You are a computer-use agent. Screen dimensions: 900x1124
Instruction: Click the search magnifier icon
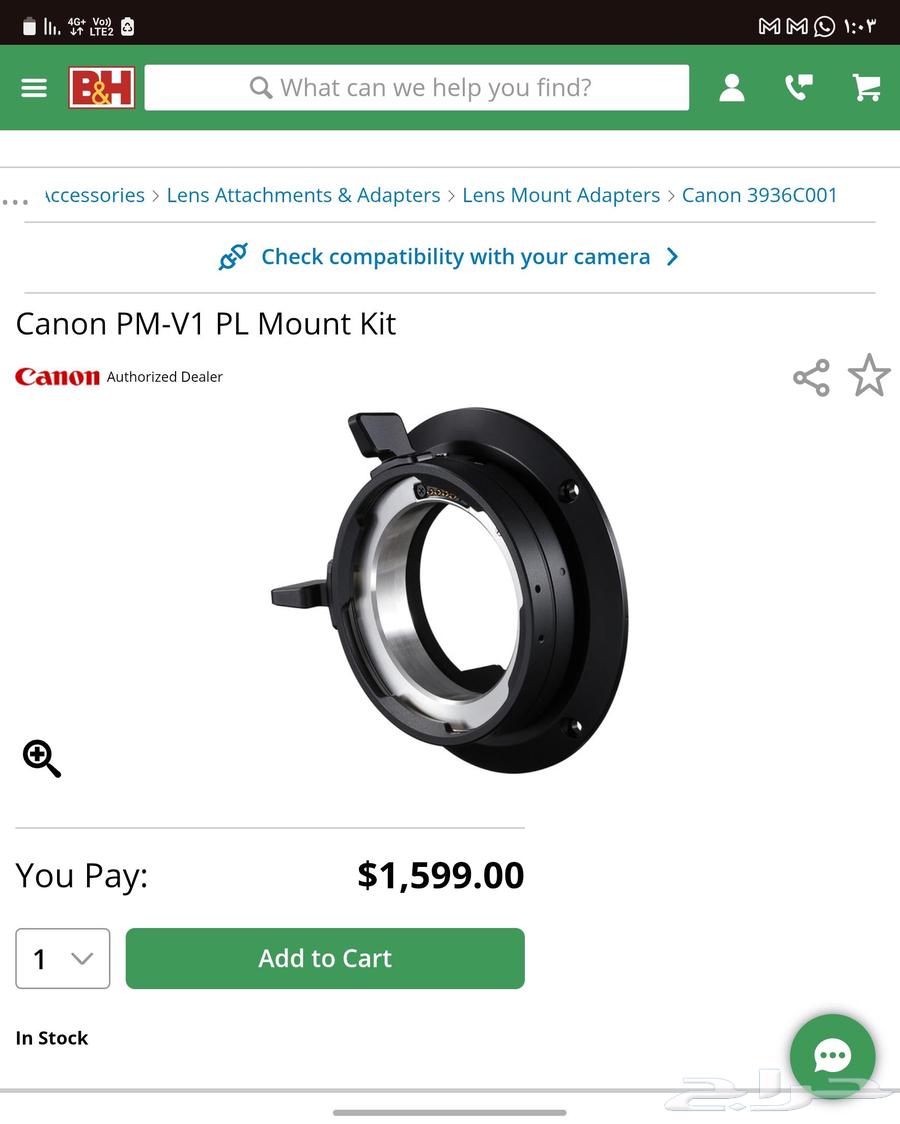[x=260, y=87]
